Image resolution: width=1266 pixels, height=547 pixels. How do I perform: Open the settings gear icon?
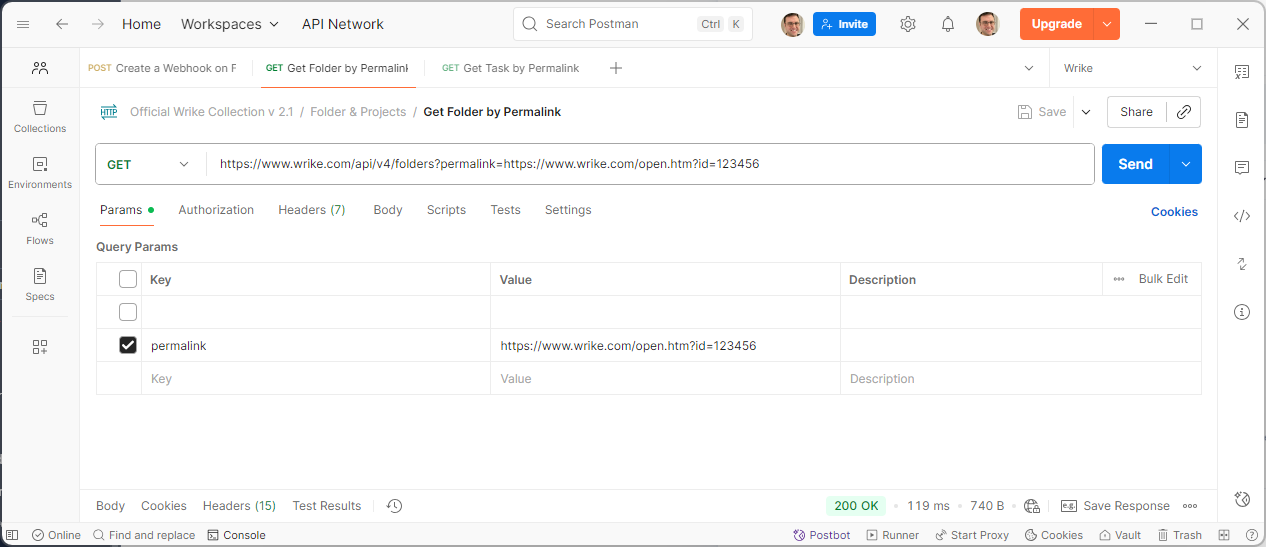point(908,24)
